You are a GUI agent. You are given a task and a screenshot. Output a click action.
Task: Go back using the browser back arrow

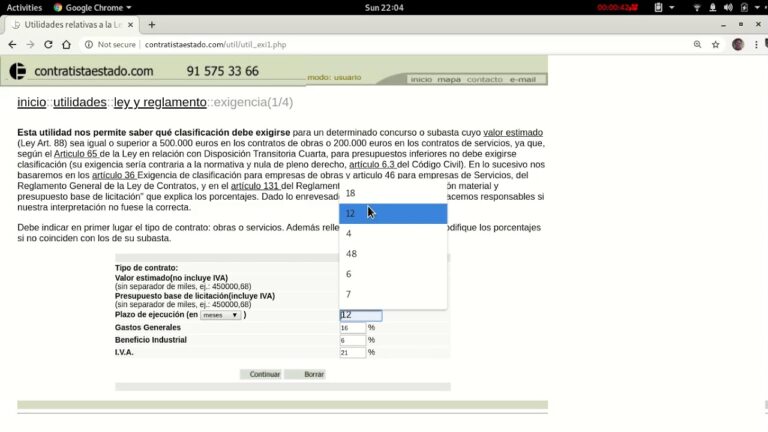click(x=12, y=45)
